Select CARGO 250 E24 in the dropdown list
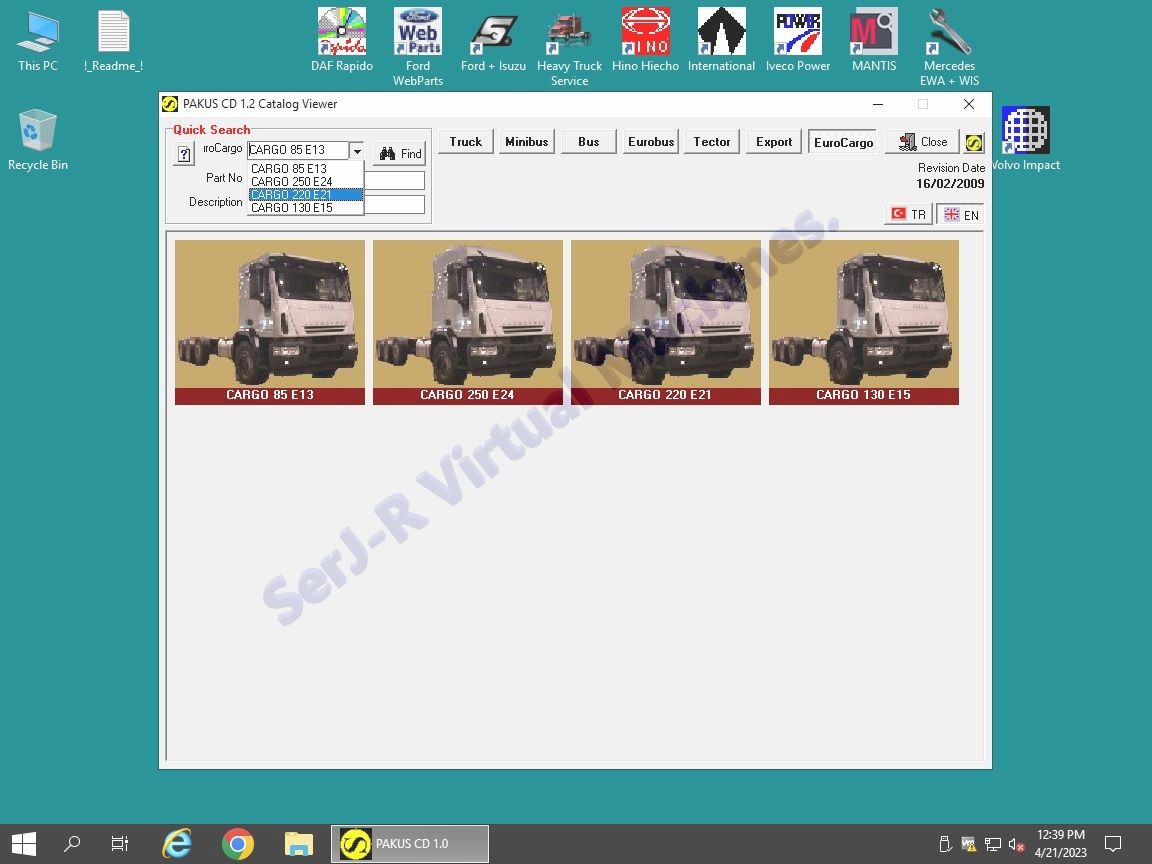 point(306,181)
